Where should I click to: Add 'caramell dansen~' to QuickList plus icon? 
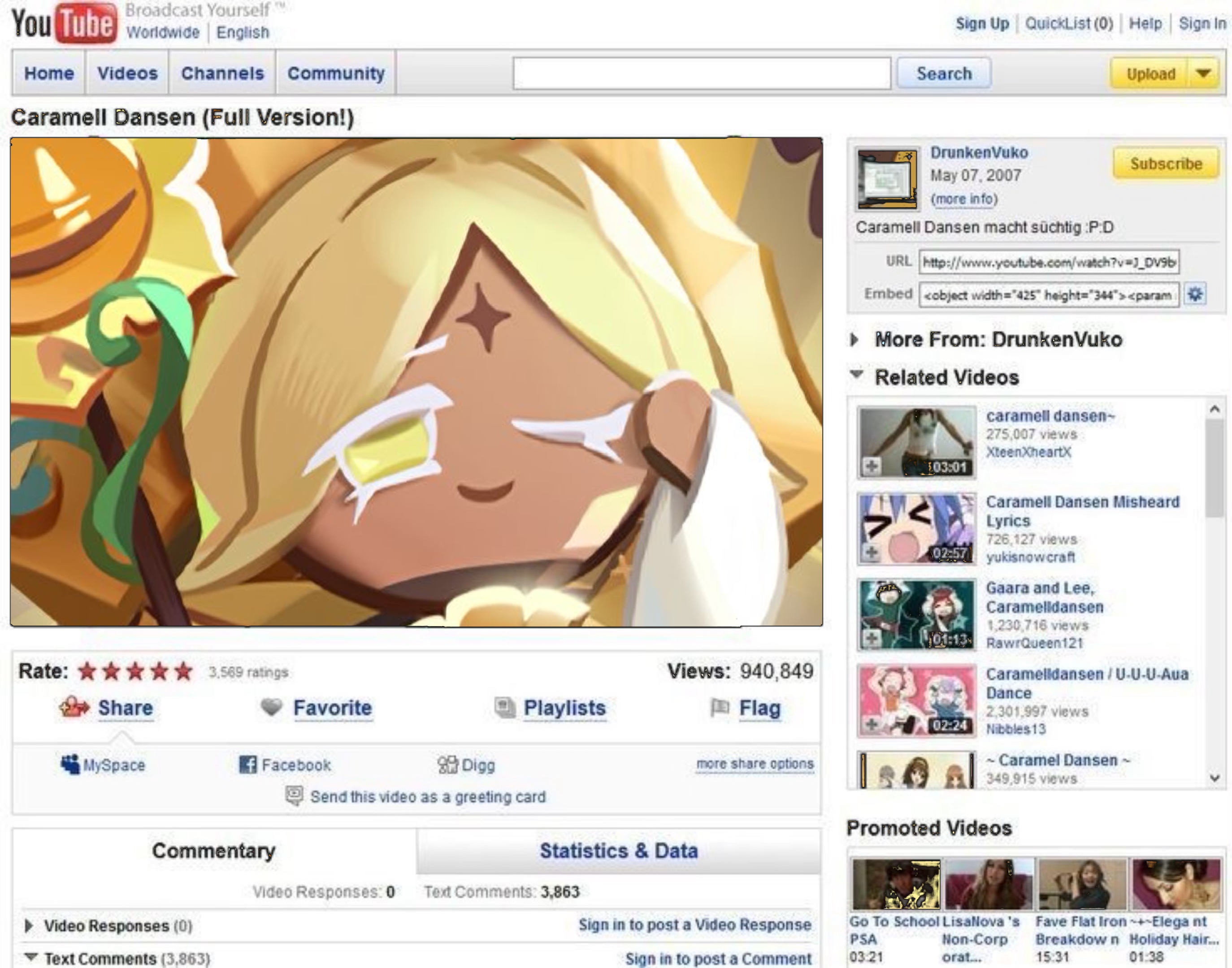pyautogui.click(x=872, y=466)
